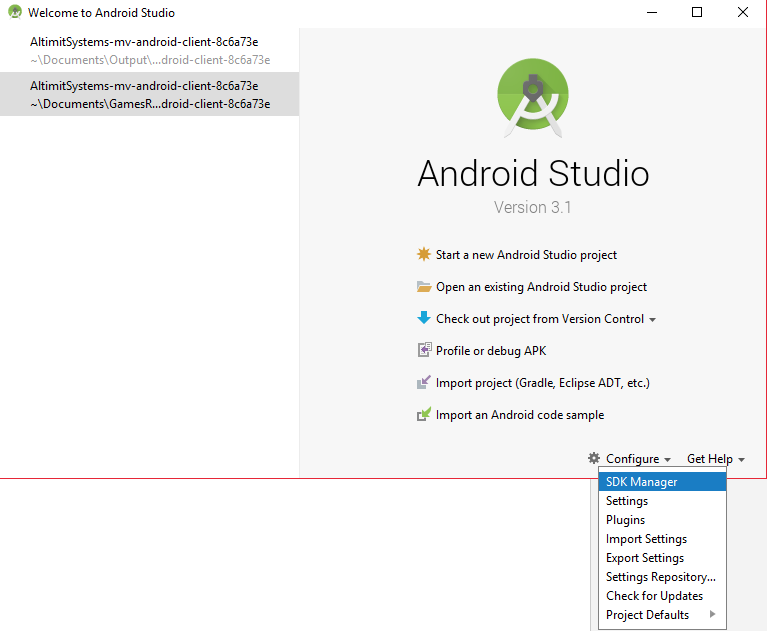Expand the Version Control dropdown arrow
The height and width of the screenshot is (631, 767).
click(x=652, y=320)
